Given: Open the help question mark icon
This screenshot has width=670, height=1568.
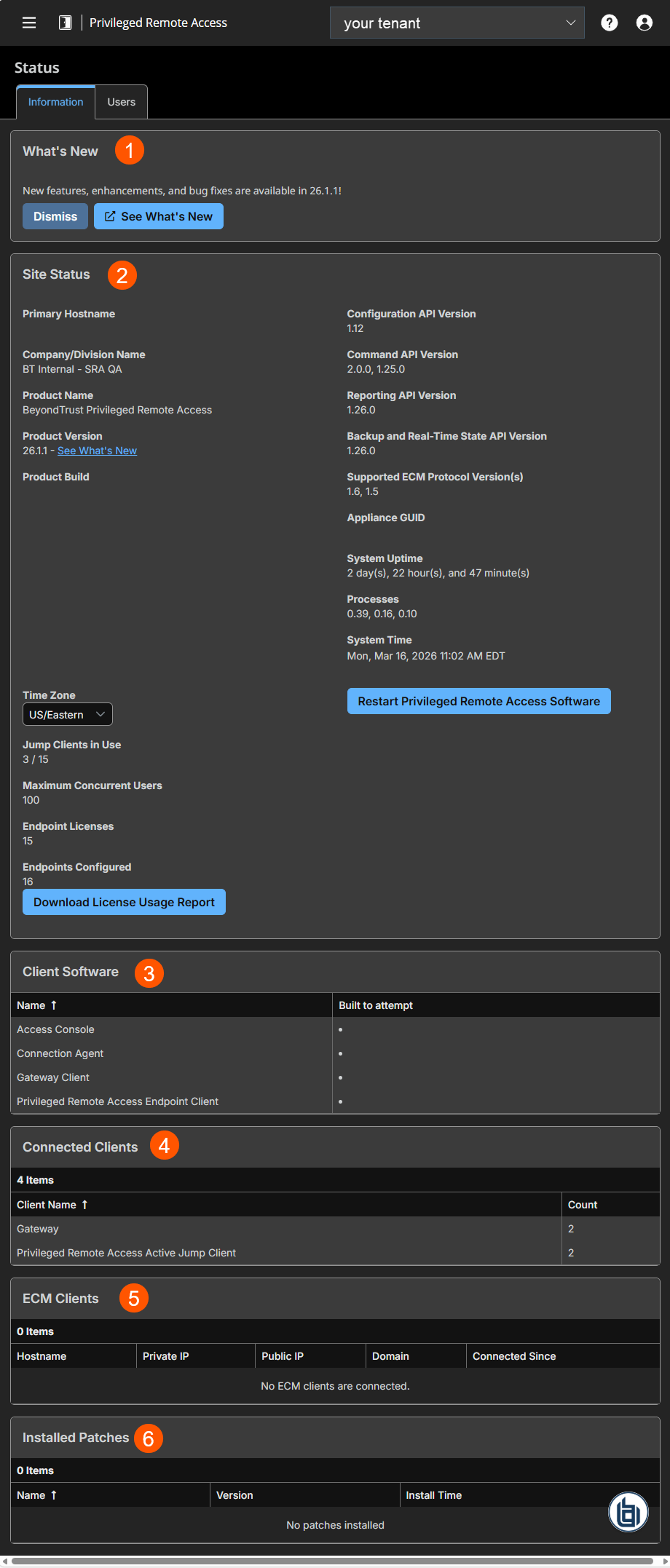Looking at the screenshot, I should click(x=610, y=23).
